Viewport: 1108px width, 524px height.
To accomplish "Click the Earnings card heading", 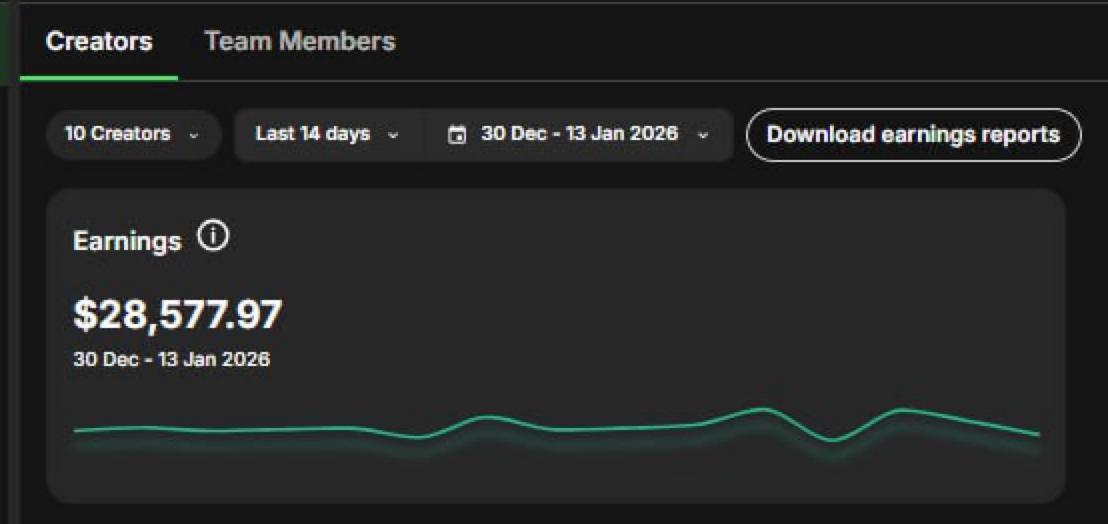I will point(127,241).
